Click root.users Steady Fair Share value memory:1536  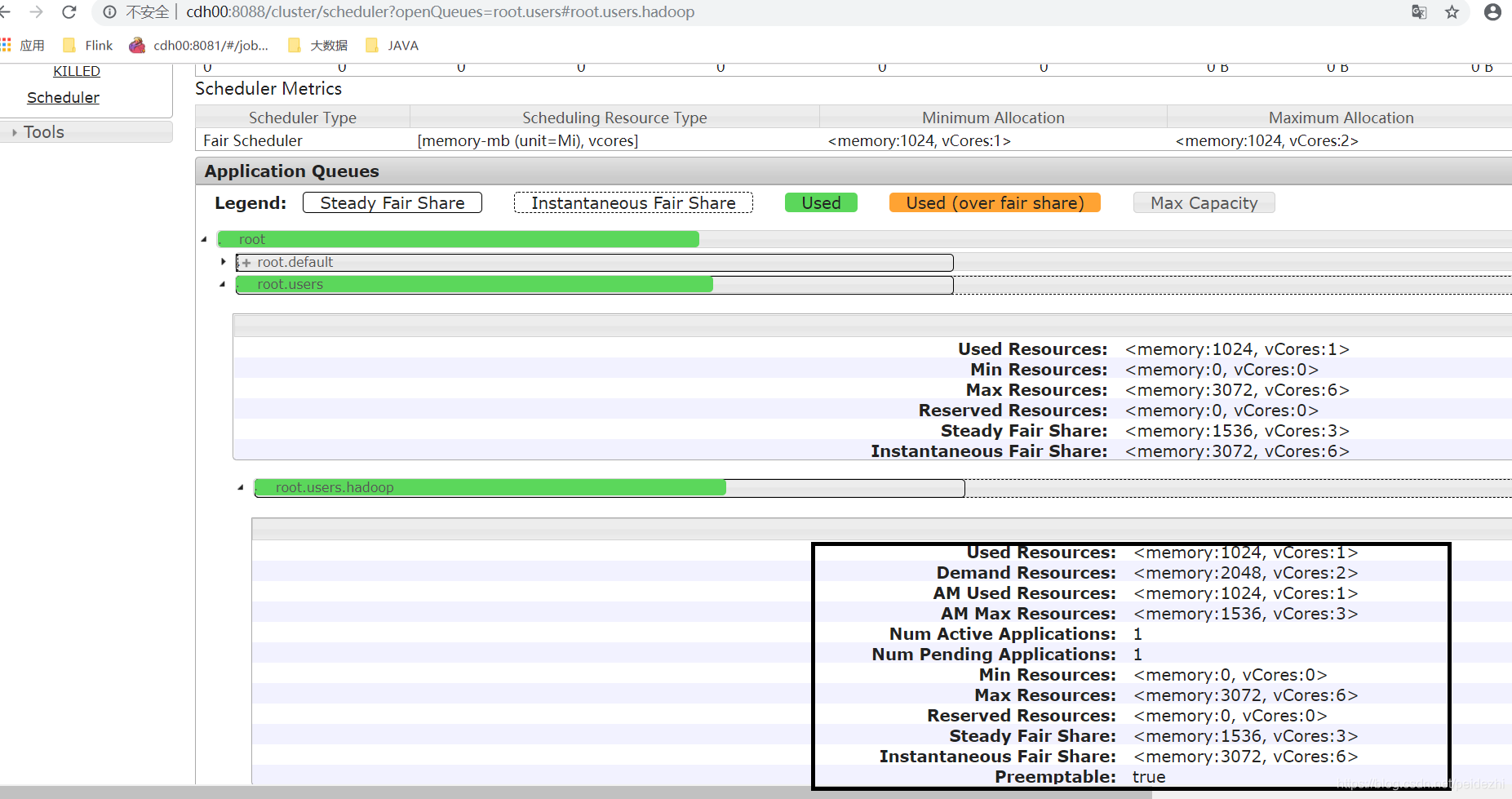click(x=1237, y=431)
